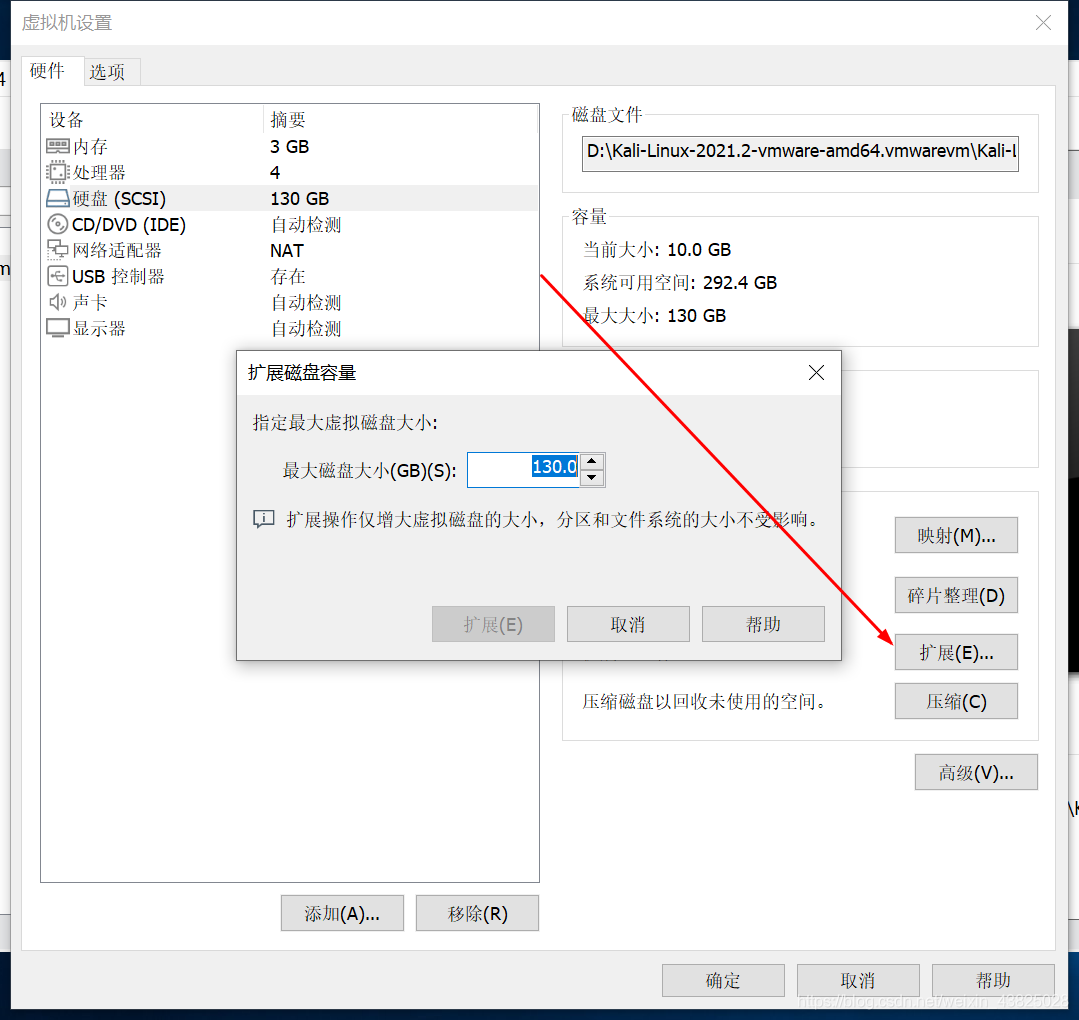This screenshot has height=1020, width=1079.
Task: Click 帮助 in the expand disk dialog
Action: (x=763, y=624)
